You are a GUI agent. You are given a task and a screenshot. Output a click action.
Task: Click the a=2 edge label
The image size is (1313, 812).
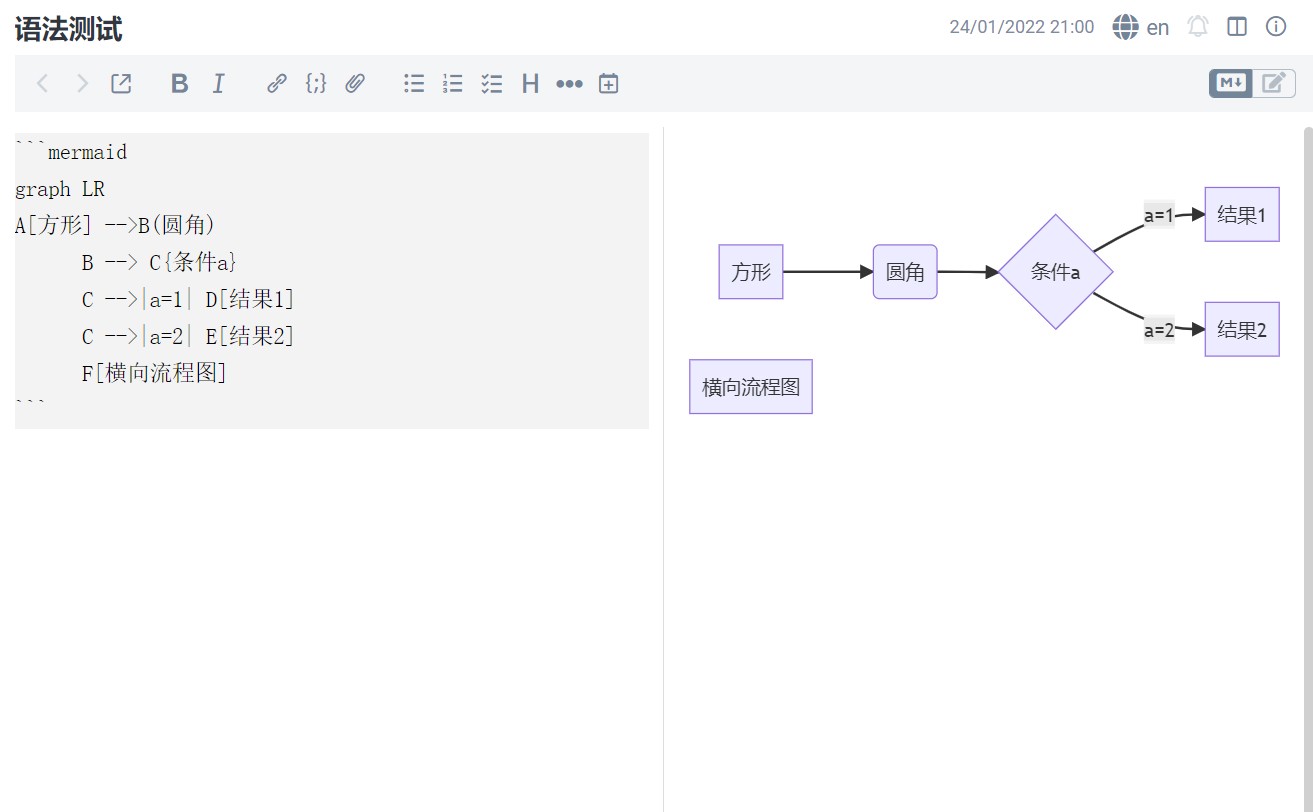click(1159, 330)
